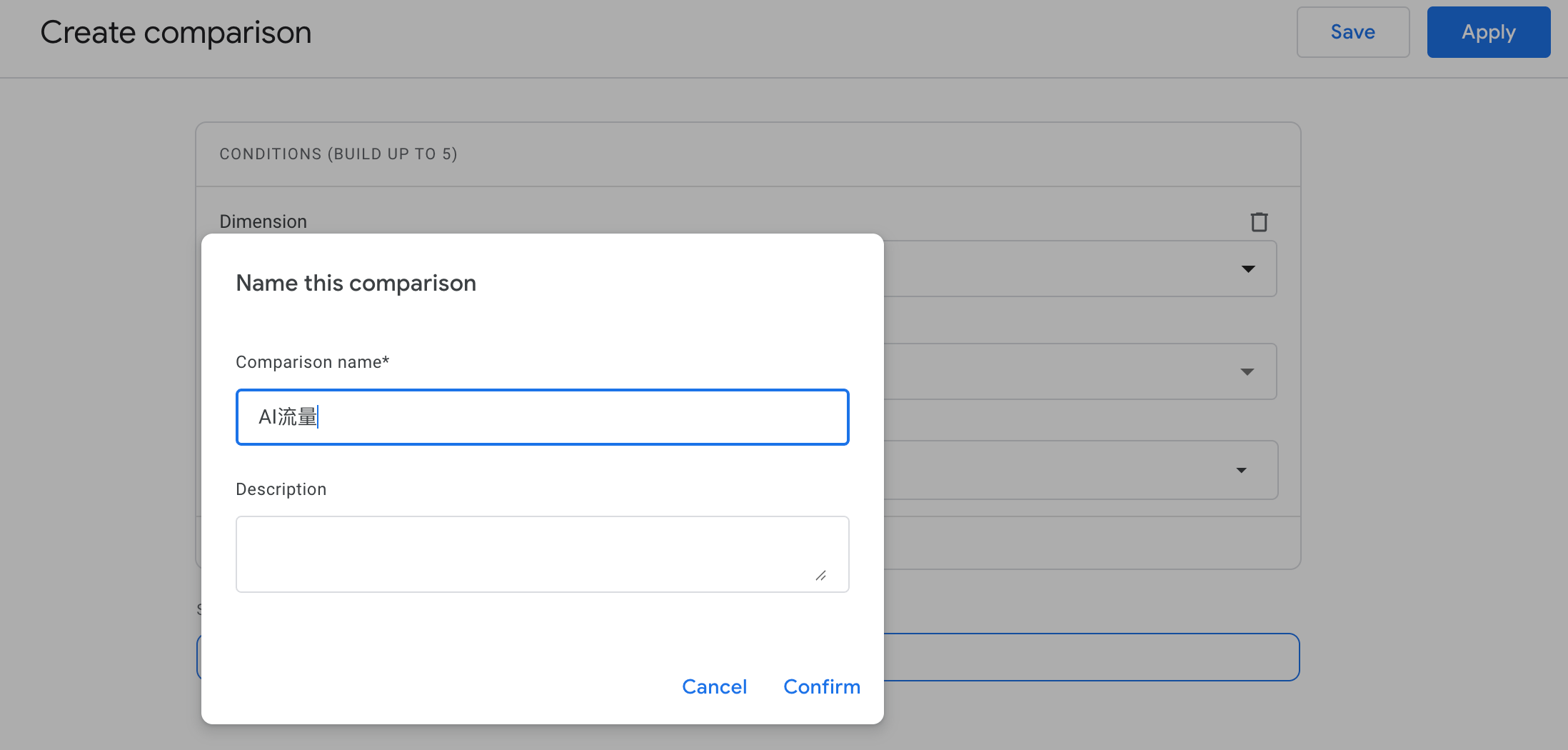1568x750 pixels.
Task: Focus the empty Description text area
Action: pos(542,554)
